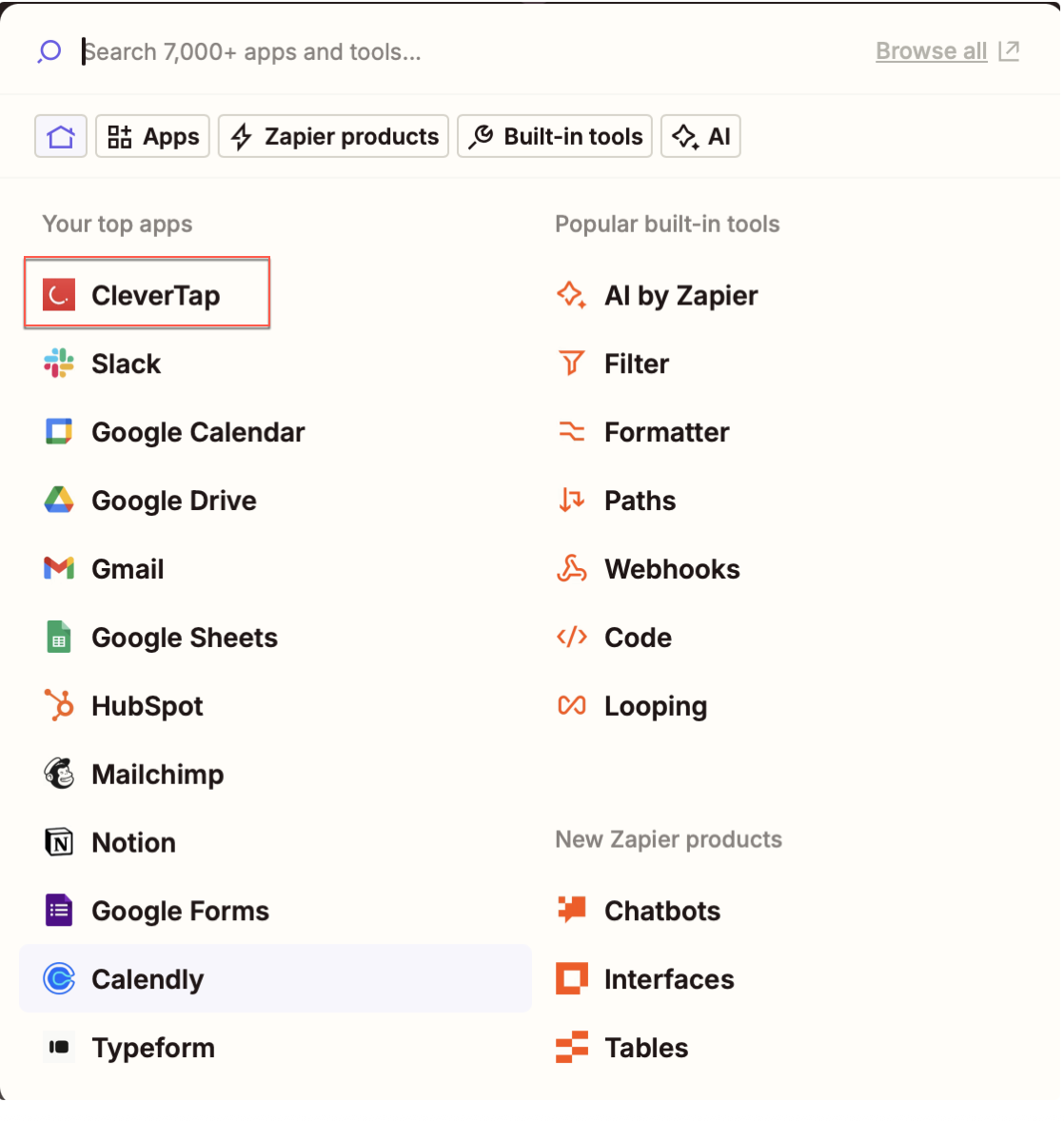1064x1121 pixels.
Task: Pick the Google Forms purple icon
Action: click(59, 910)
